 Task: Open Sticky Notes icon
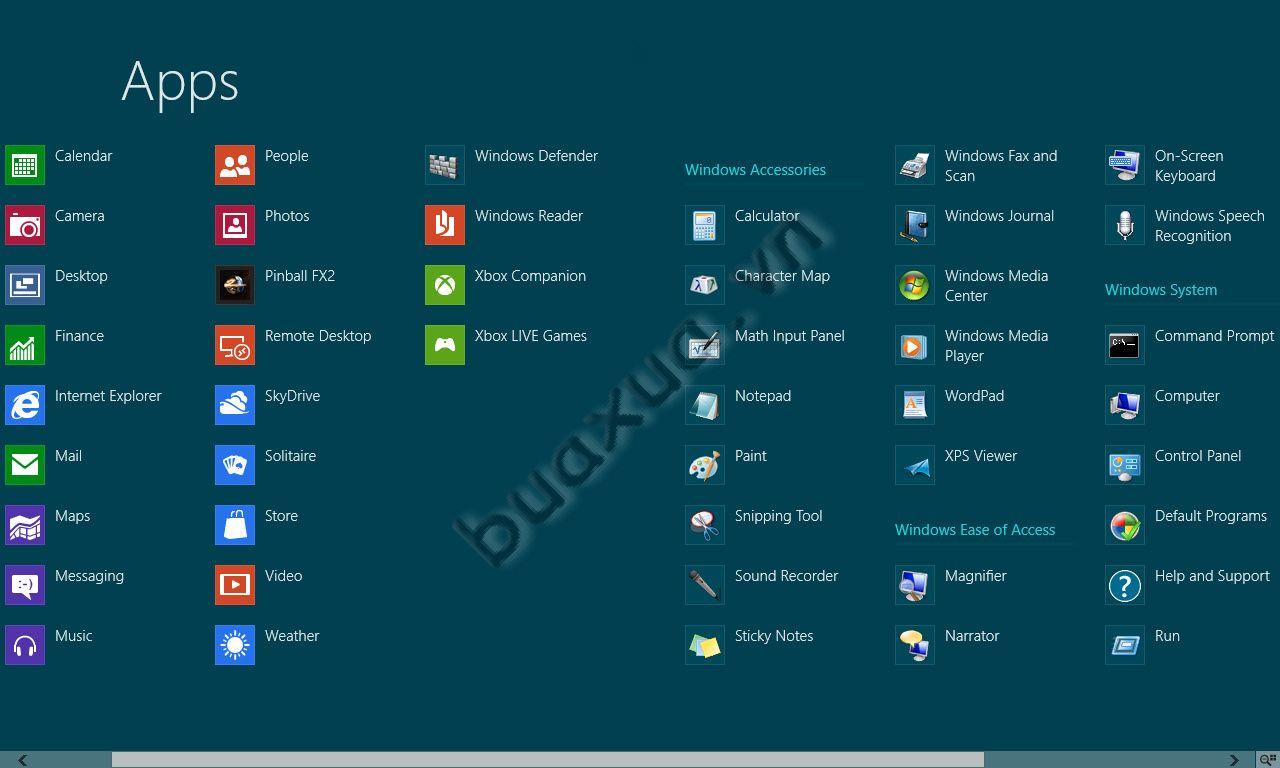705,645
